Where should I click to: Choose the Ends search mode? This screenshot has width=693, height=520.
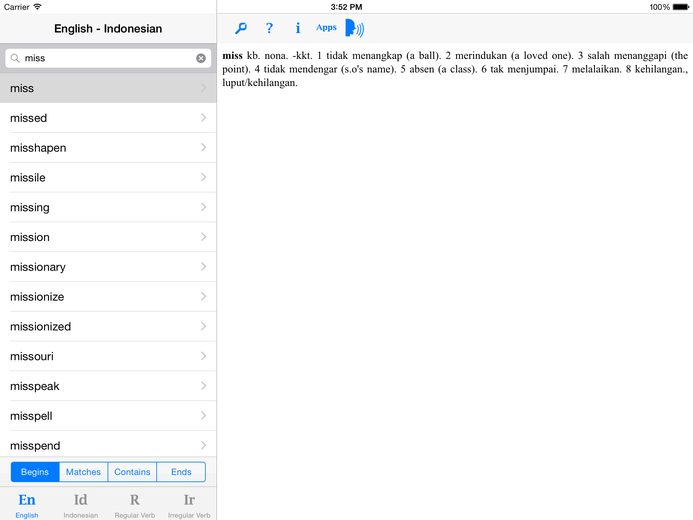pos(181,472)
